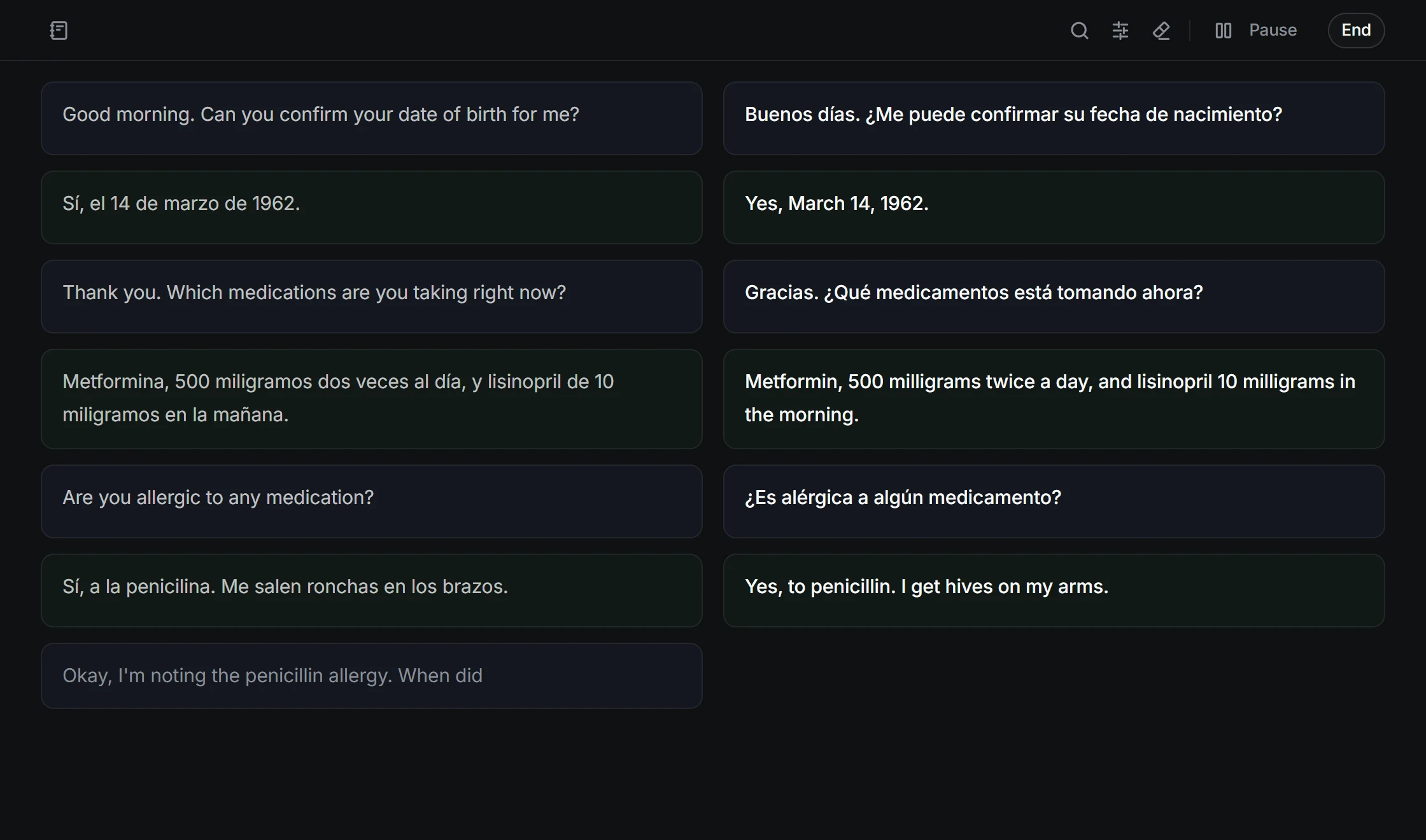Image resolution: width=1426 pixels, height=840 pixels.
Task: Select 'Metformina, 500 miligramos' transcript card
Action: (x=372, y=399)
